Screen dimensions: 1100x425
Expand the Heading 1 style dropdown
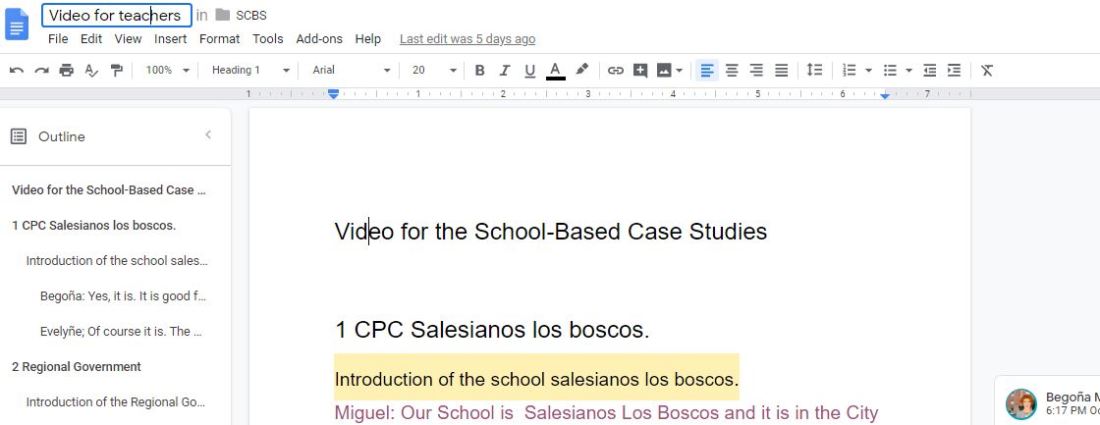click(x=251, y=70)
